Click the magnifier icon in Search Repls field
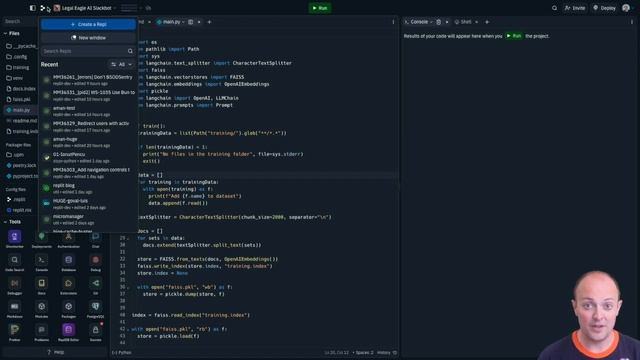 [130, 51]
